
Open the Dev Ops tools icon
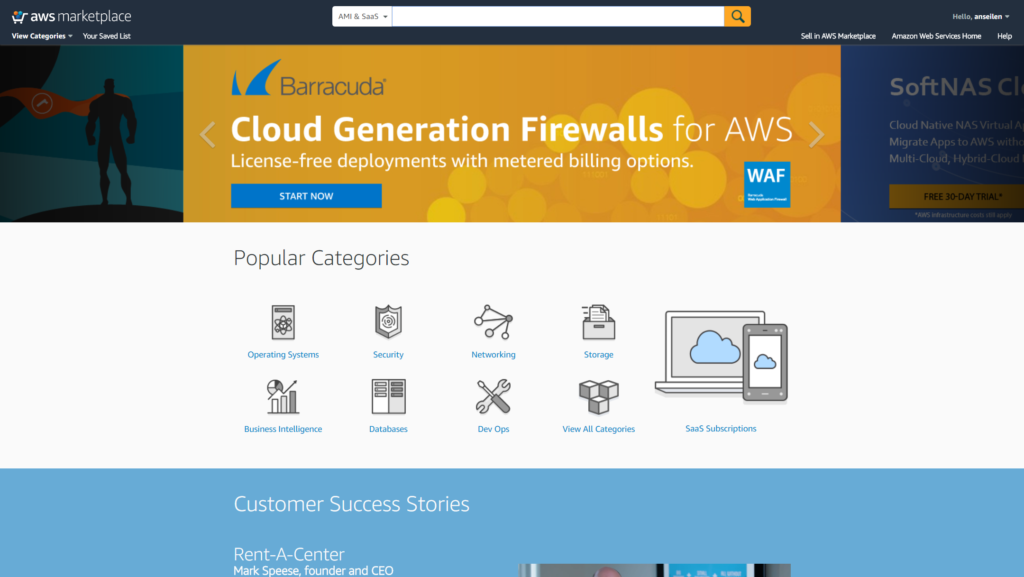point(493,396)
